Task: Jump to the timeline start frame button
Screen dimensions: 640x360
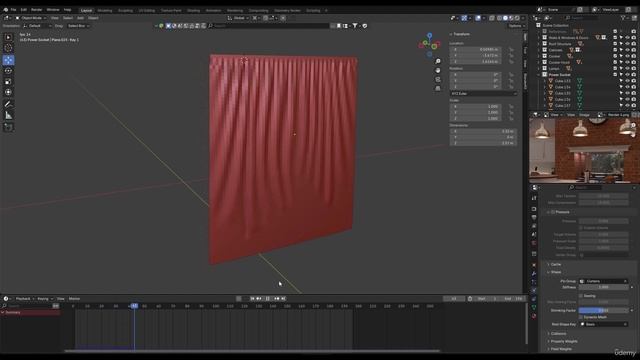Action: (252, 299)
